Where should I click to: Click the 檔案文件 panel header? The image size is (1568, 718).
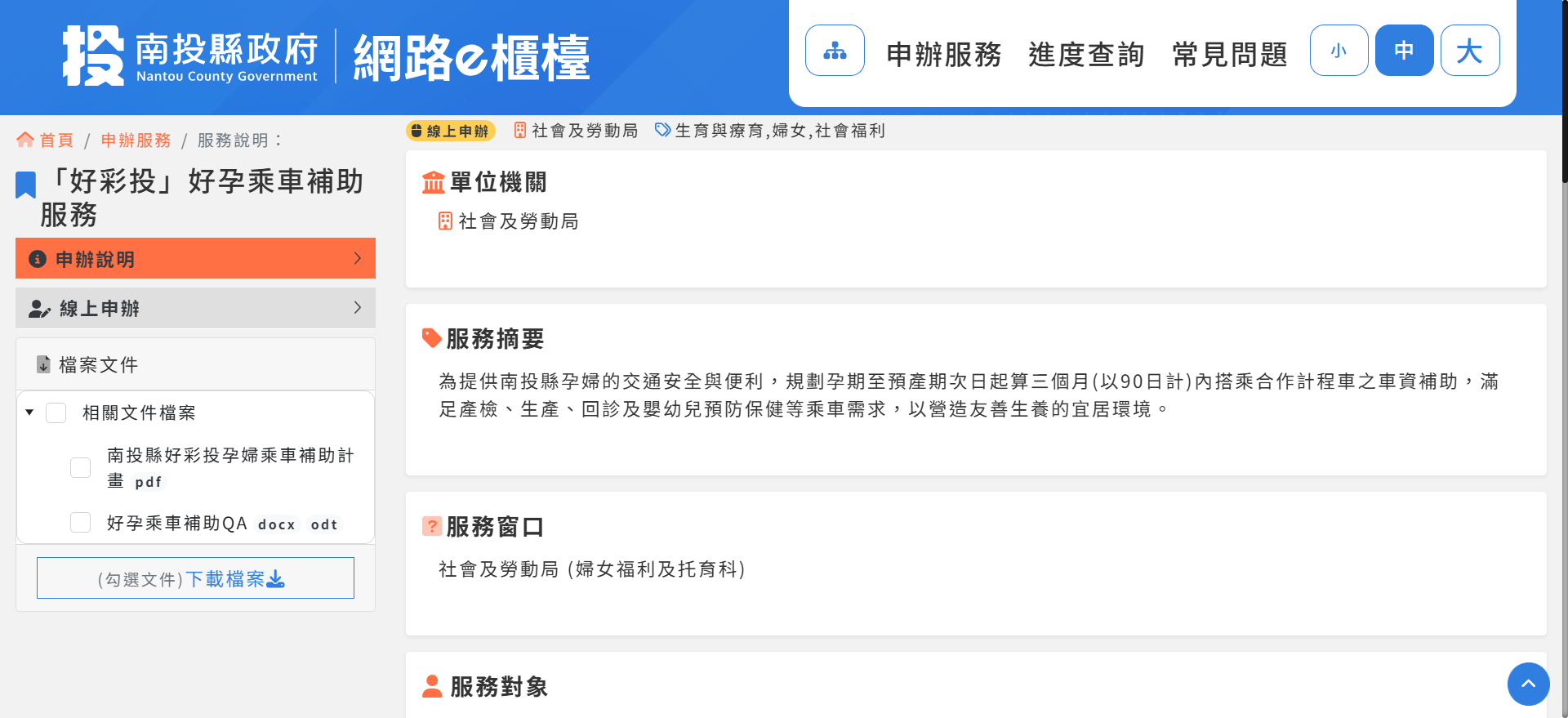[195, 364]
